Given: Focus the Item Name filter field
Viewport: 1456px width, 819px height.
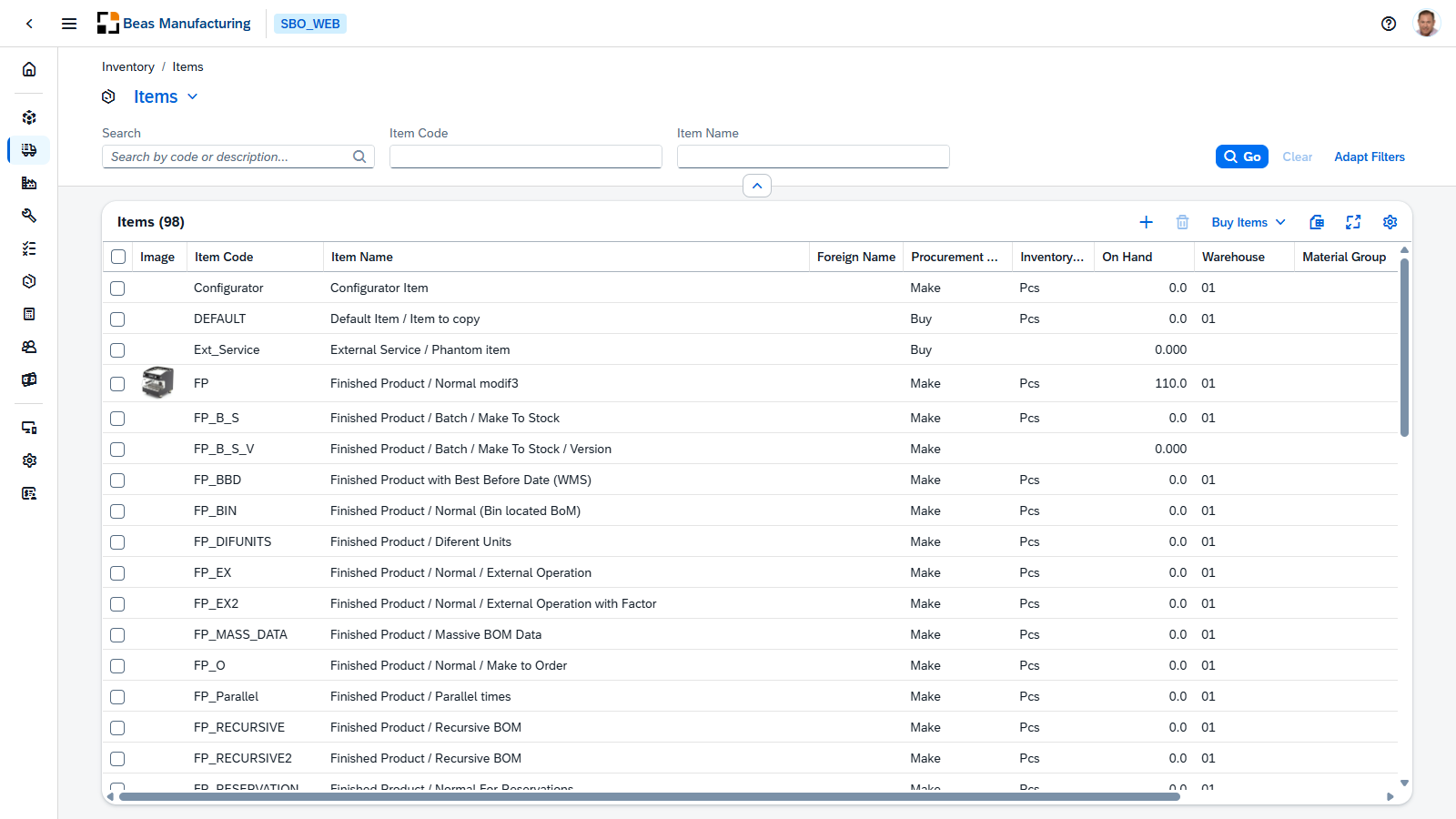Looking at the screenshot, I should pyautogui.click(x=814, y=157).
